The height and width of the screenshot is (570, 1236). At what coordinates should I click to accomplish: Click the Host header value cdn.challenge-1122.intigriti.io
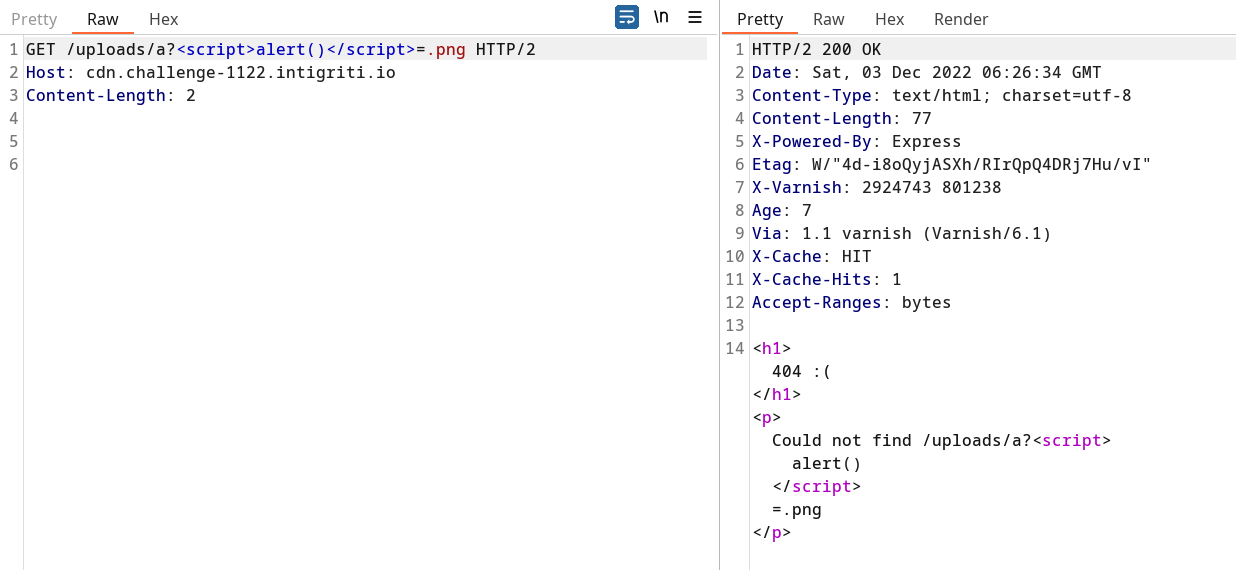point(241,72)
